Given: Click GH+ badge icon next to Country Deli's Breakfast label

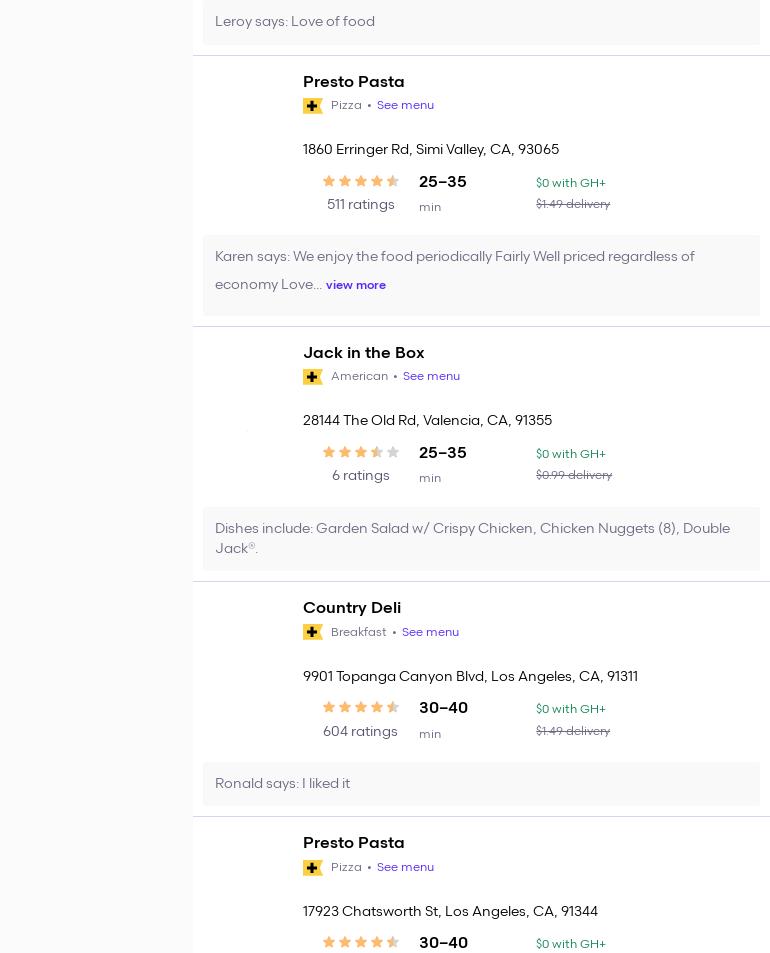Looking at the screenshot, I should coord(313,632).
